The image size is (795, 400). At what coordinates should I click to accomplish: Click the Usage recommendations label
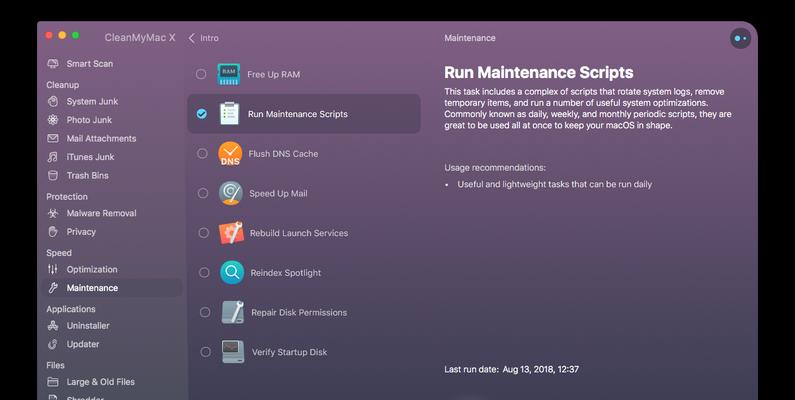pyautogui.click(x=495, y=167)
